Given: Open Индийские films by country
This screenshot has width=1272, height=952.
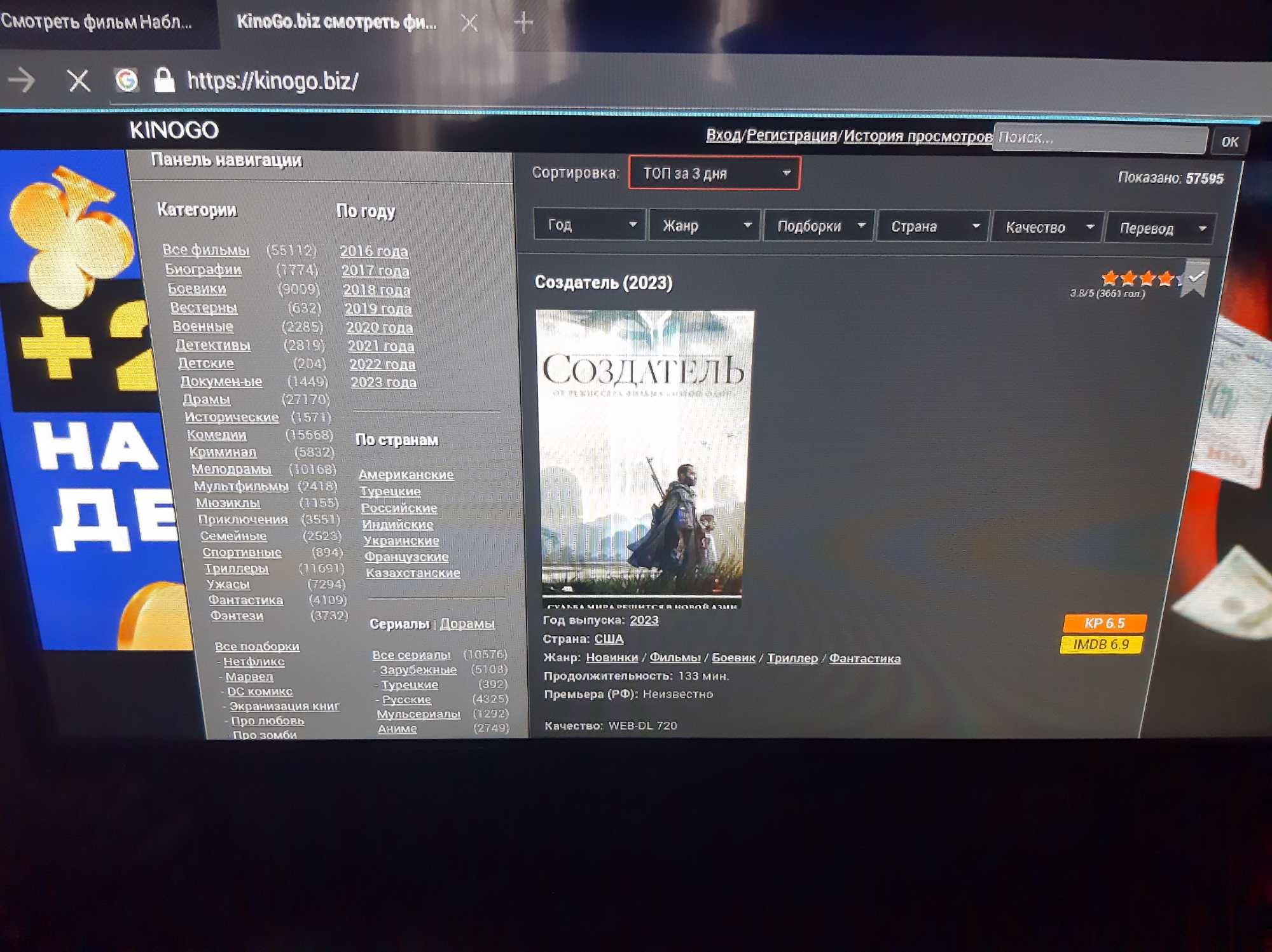Looking at the screenshot, I should (x=397, y=525).
